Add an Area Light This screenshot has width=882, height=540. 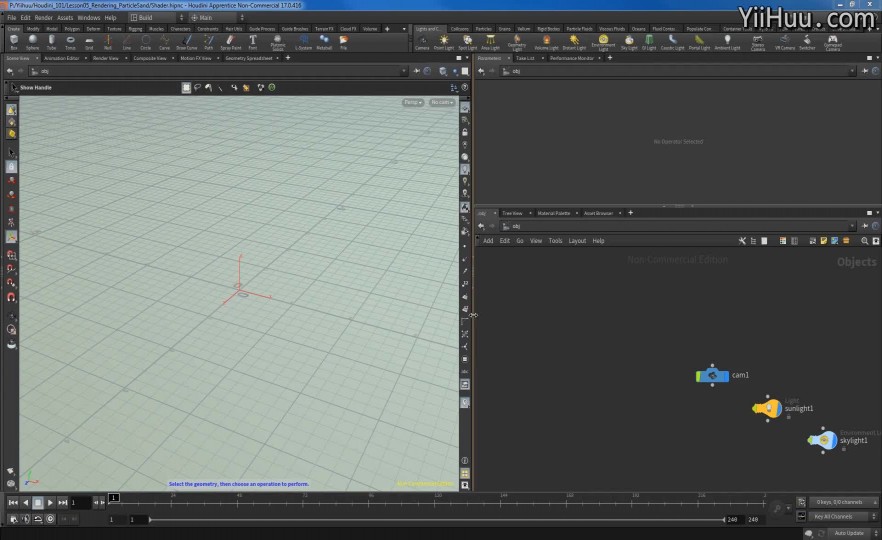coord(490,42)
